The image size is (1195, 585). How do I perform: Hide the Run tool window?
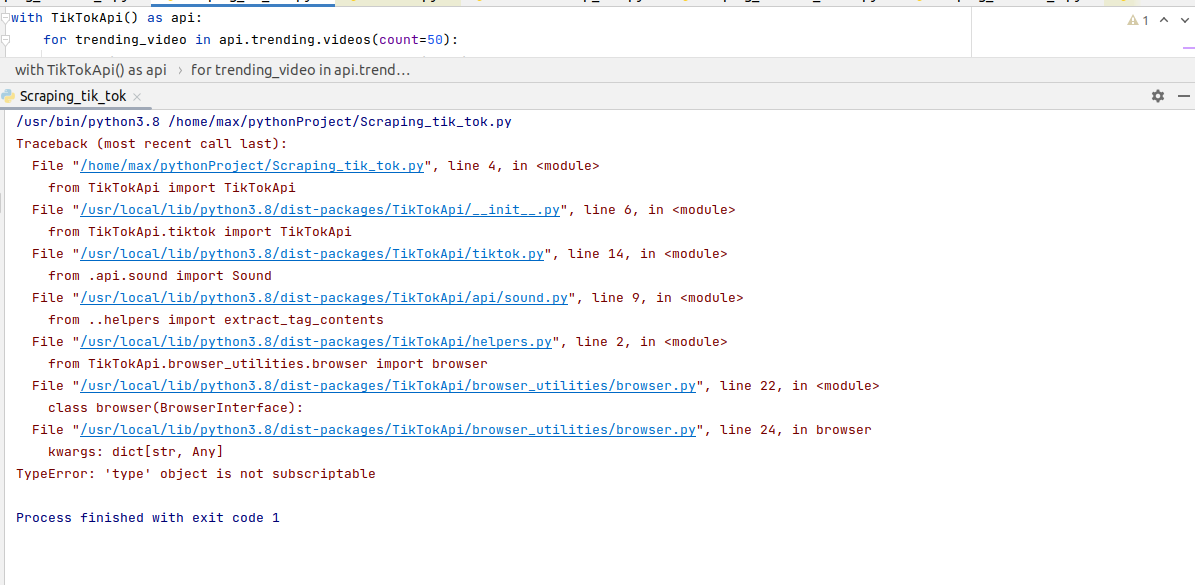coord(1184,96)
